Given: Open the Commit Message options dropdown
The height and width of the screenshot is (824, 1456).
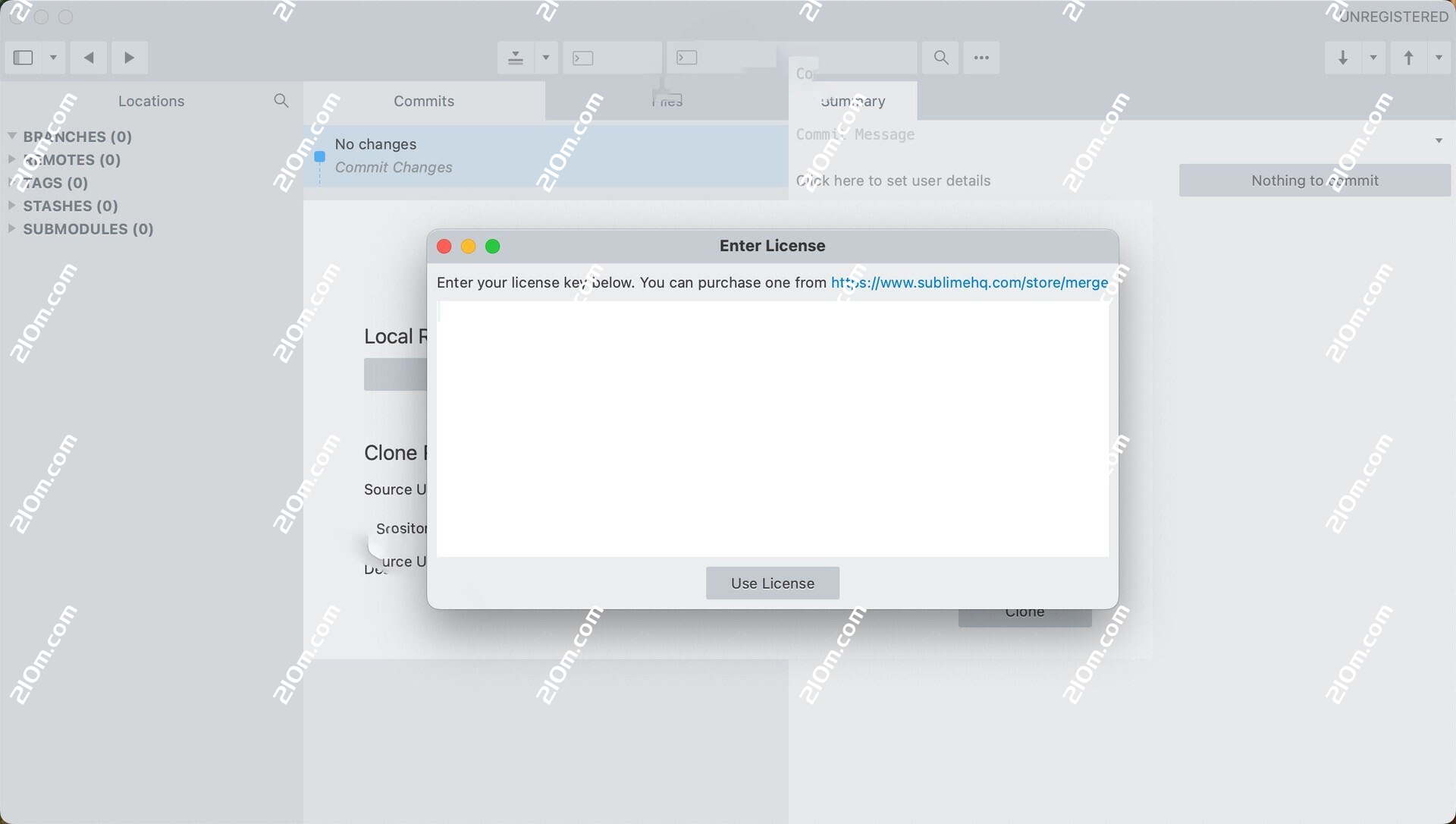Looking at the screenshot, I should (1439, 140).
